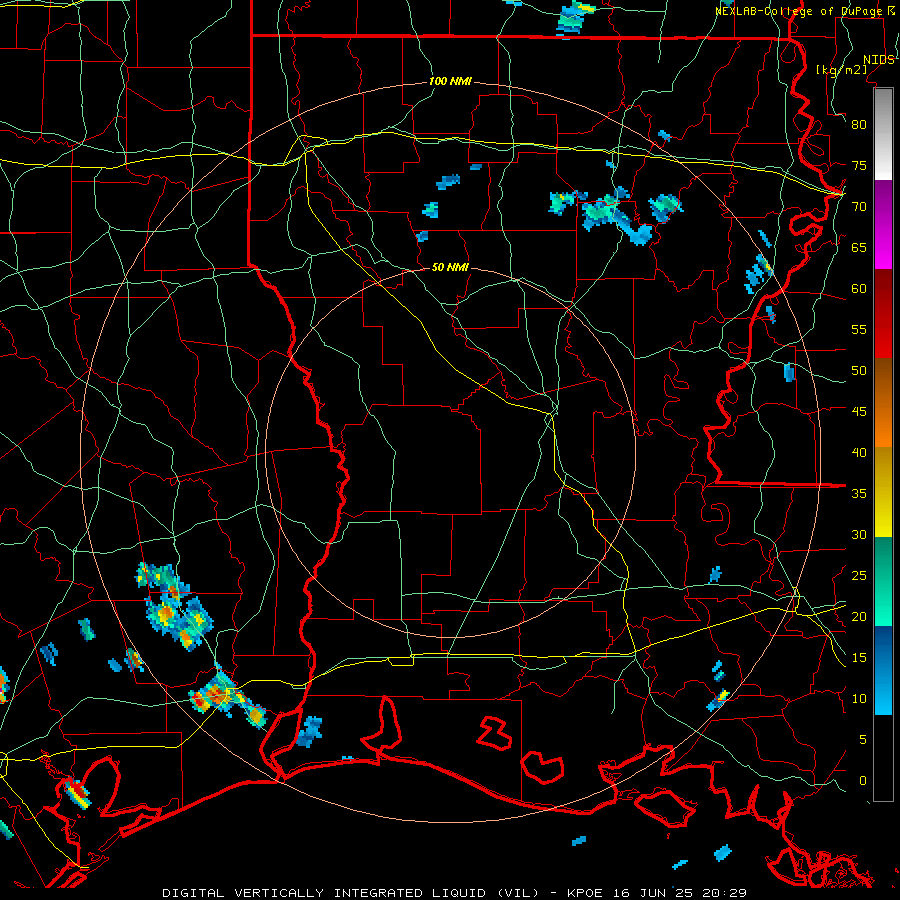This screenshot has height=900, width=900.
Task: Select the gray-white segment of the color scale
Action: click(883, 134)
